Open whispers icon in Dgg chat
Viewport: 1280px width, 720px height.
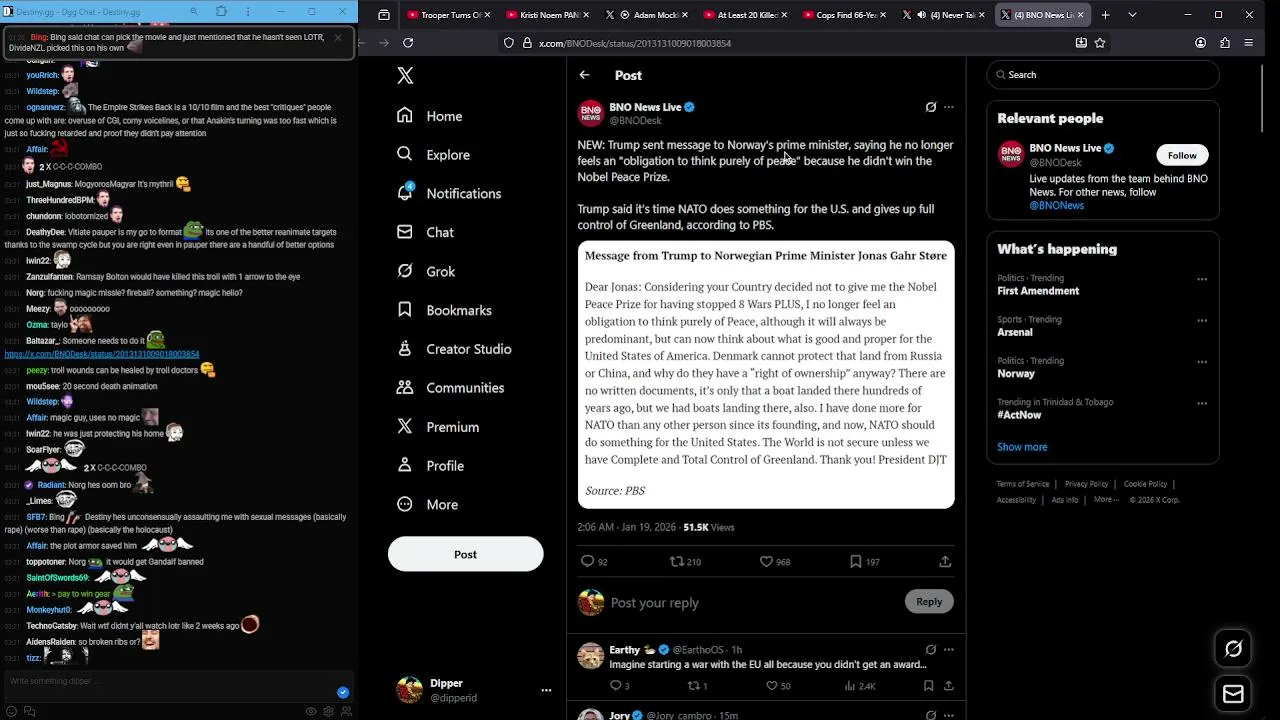29,711
